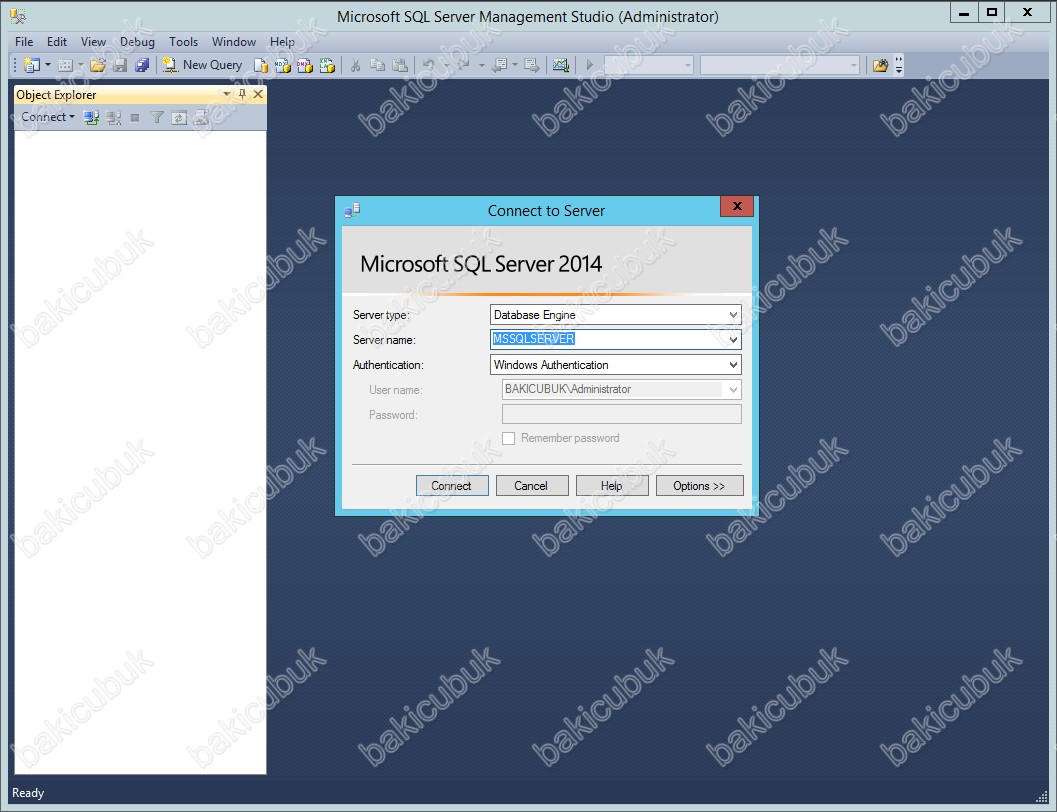Click the Filter funnel icon in Object Explorer
1057x812 pixels.
tap(156, 118)
